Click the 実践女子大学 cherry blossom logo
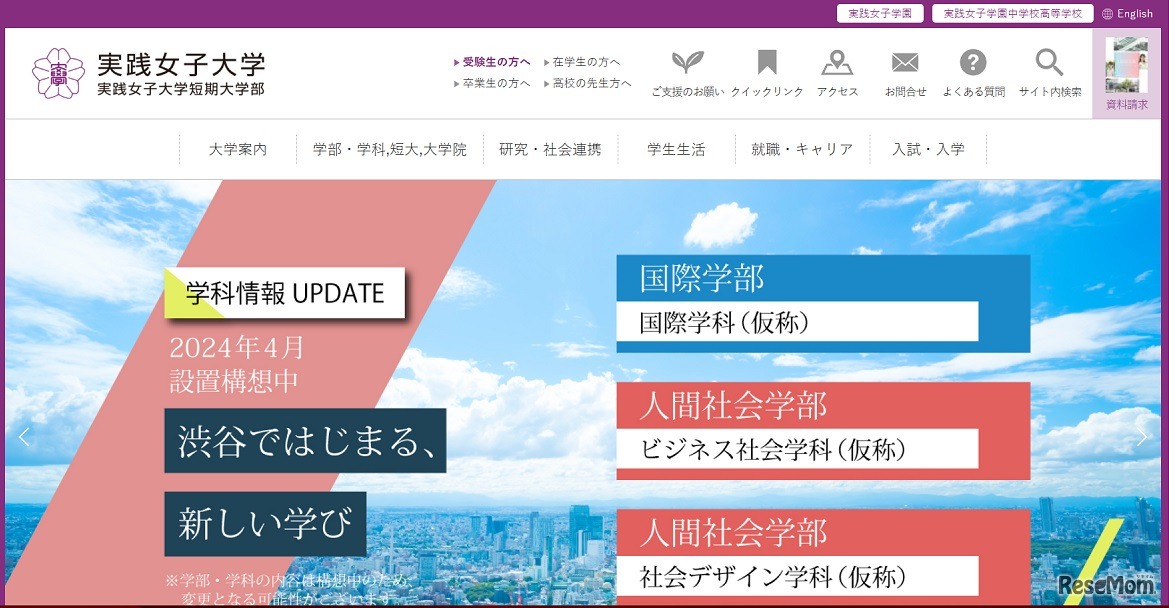 pyautogui.click(x=59, y=73)
